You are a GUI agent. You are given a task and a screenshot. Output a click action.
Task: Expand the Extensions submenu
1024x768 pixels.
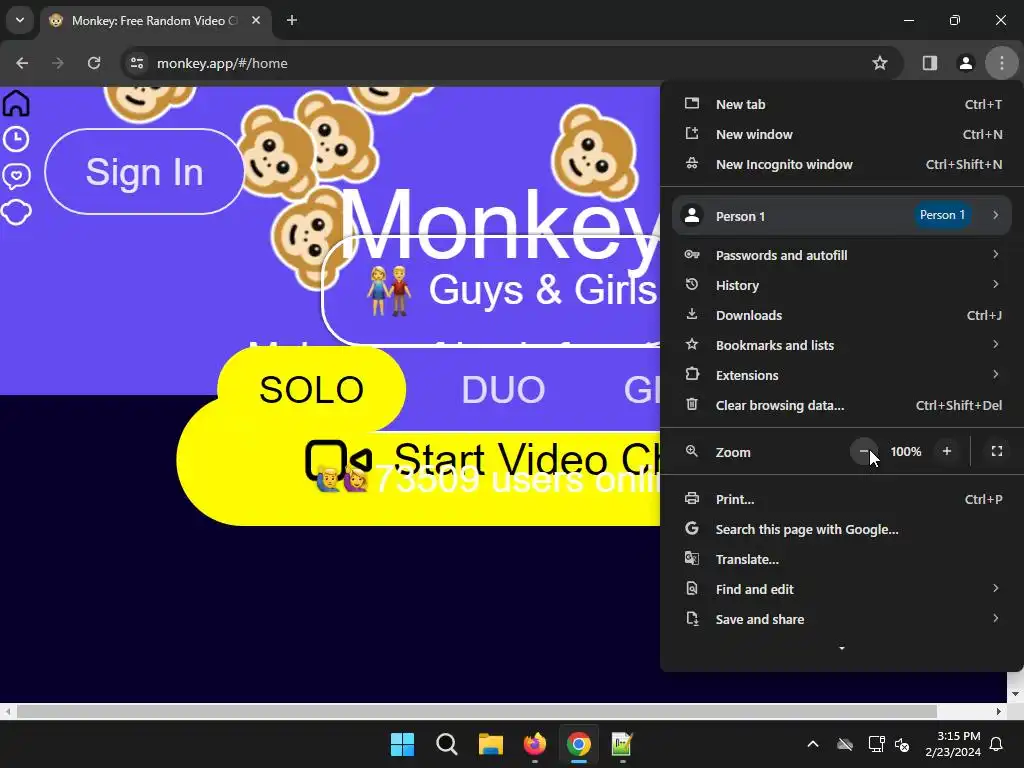tap(842, 376)
